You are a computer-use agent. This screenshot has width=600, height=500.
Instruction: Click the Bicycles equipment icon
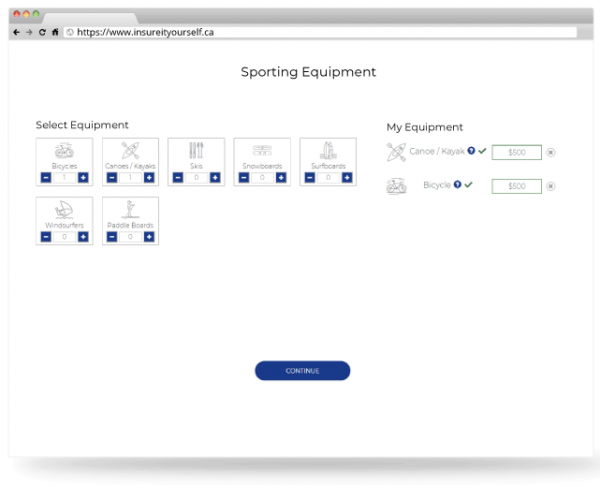(64, 150)
